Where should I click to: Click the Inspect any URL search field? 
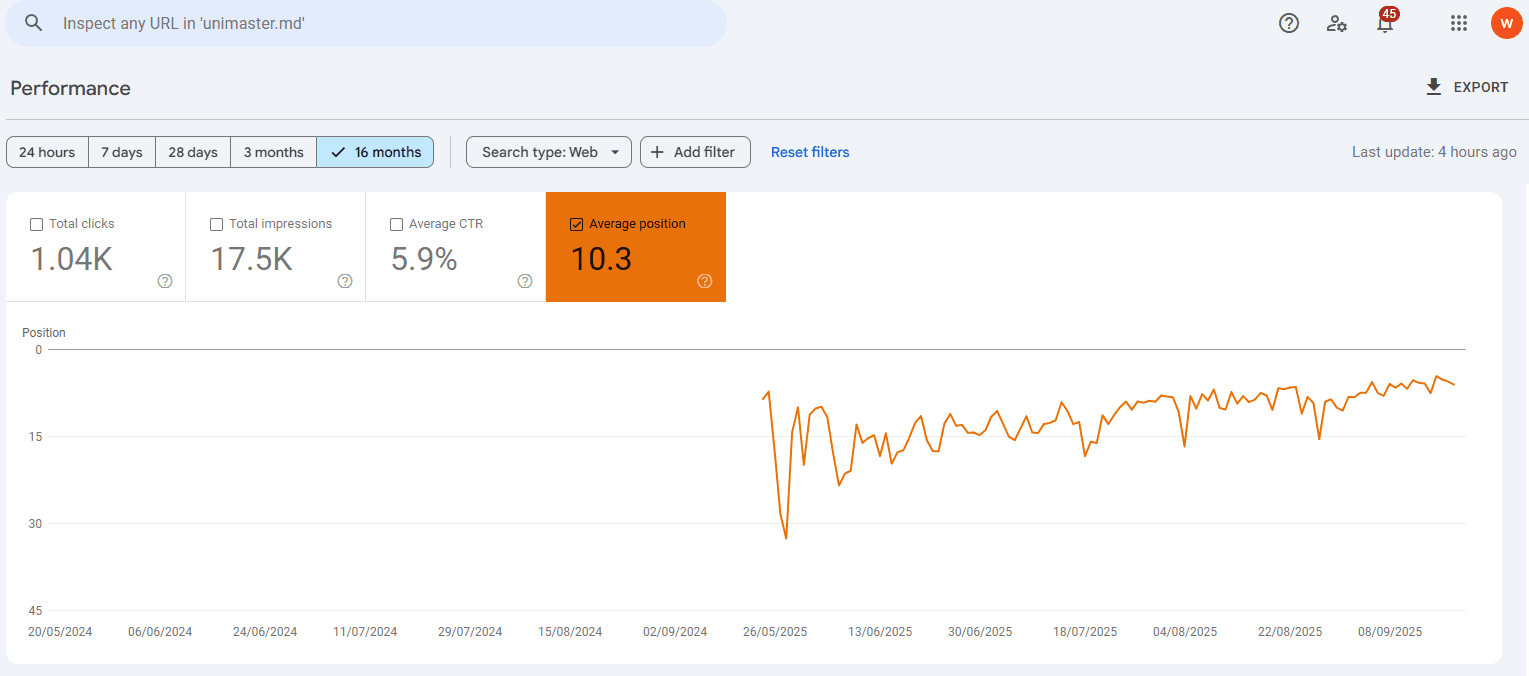pyautogui.click(x=380, y=23)
